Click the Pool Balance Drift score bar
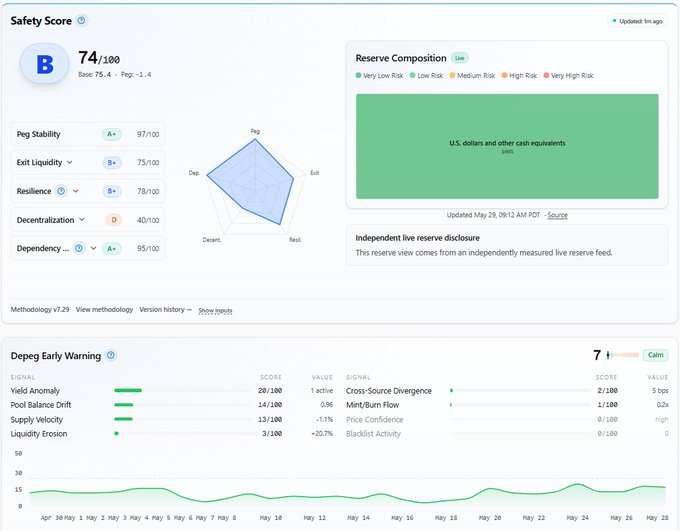The width and height of the screenshot is (680, 531). [x=182, y=405]
